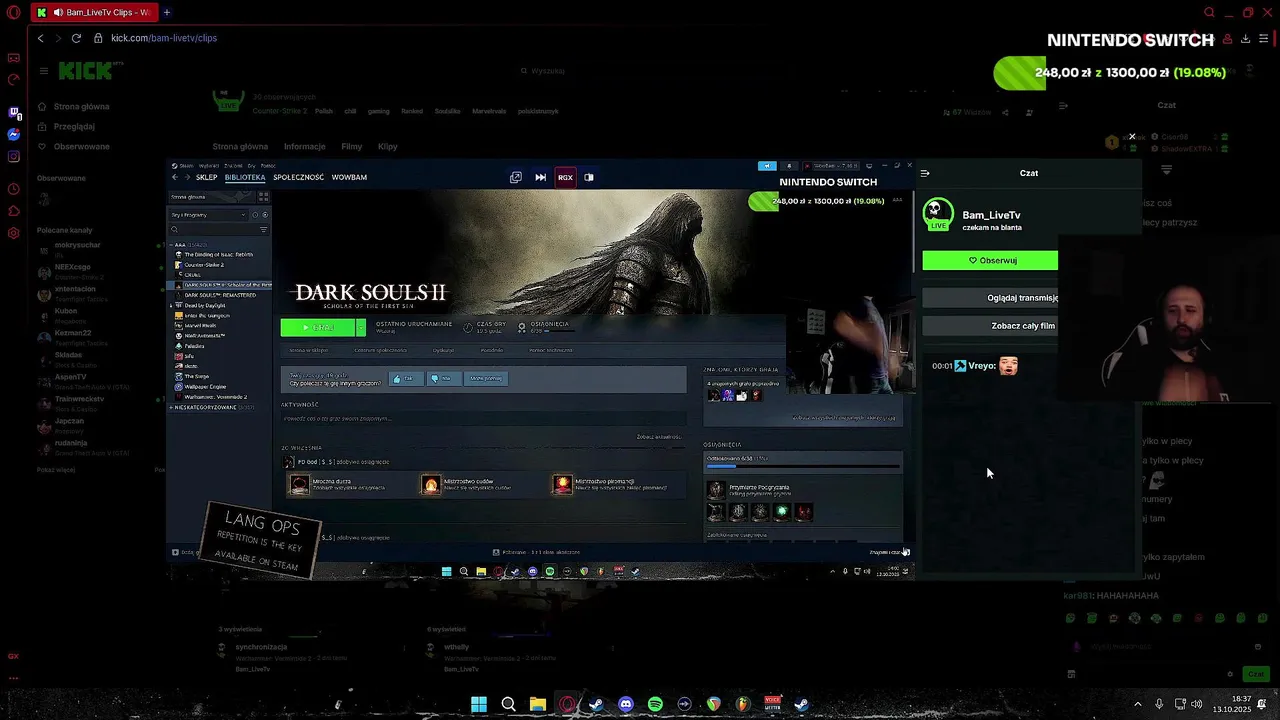Reload the kick.com page
The image size is (1280, 720).
76,38
